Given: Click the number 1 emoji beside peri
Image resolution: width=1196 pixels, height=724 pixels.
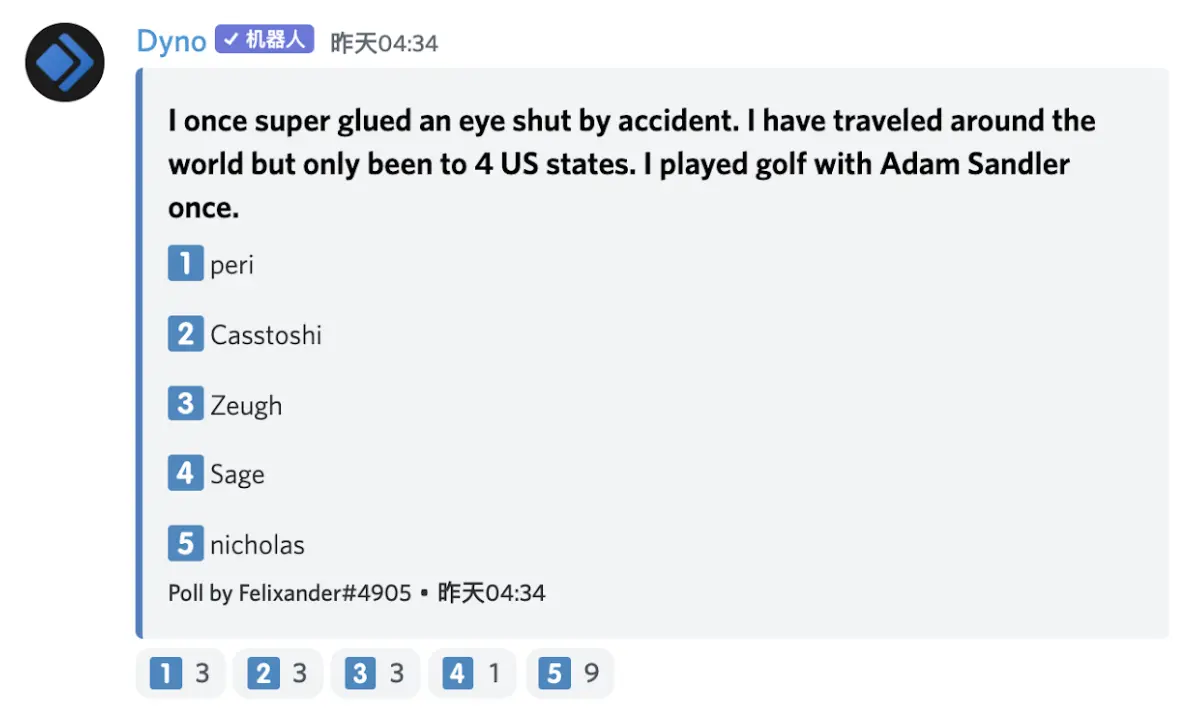Looking at the screenshot, I should (185, 264).
